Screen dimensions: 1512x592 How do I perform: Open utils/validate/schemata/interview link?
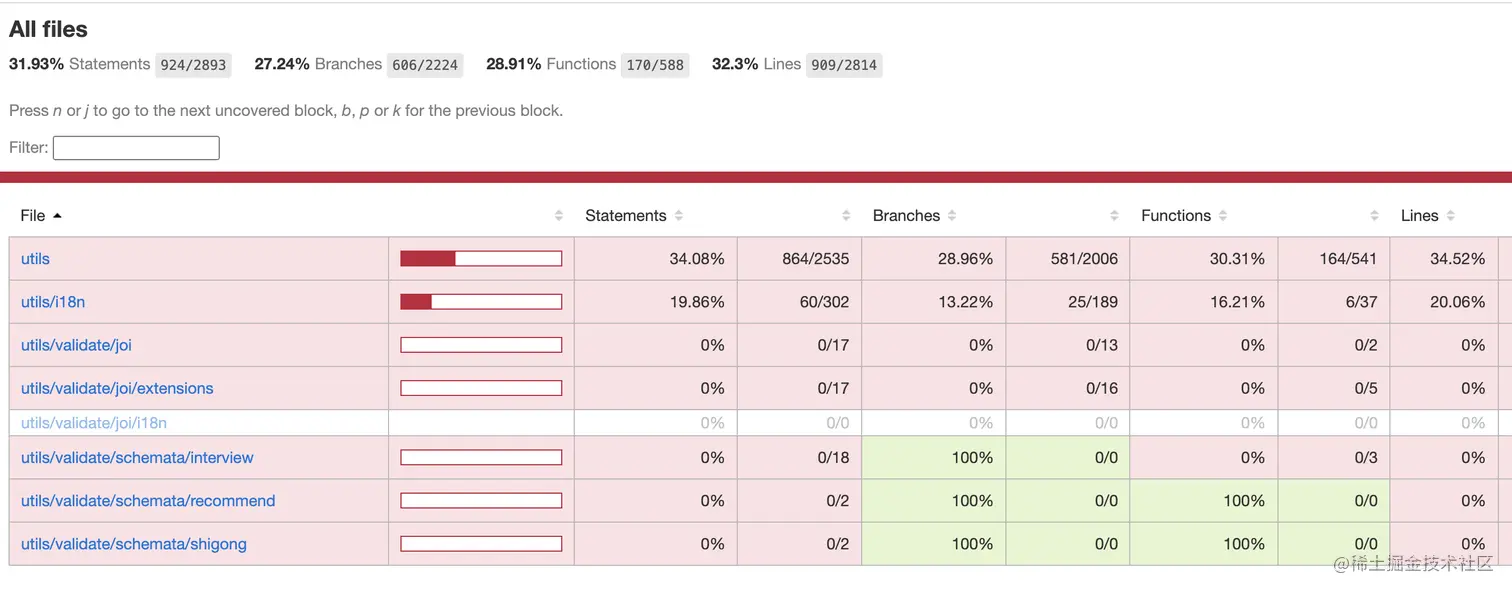click(x=137, y=458)
